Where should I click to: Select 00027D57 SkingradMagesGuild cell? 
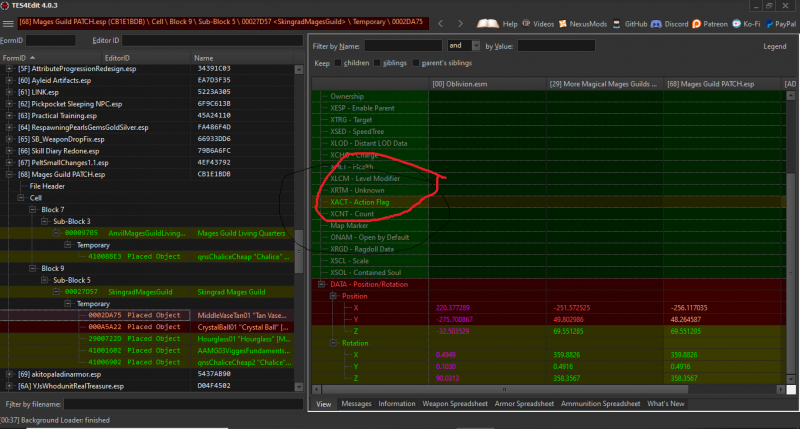[147, 292]
